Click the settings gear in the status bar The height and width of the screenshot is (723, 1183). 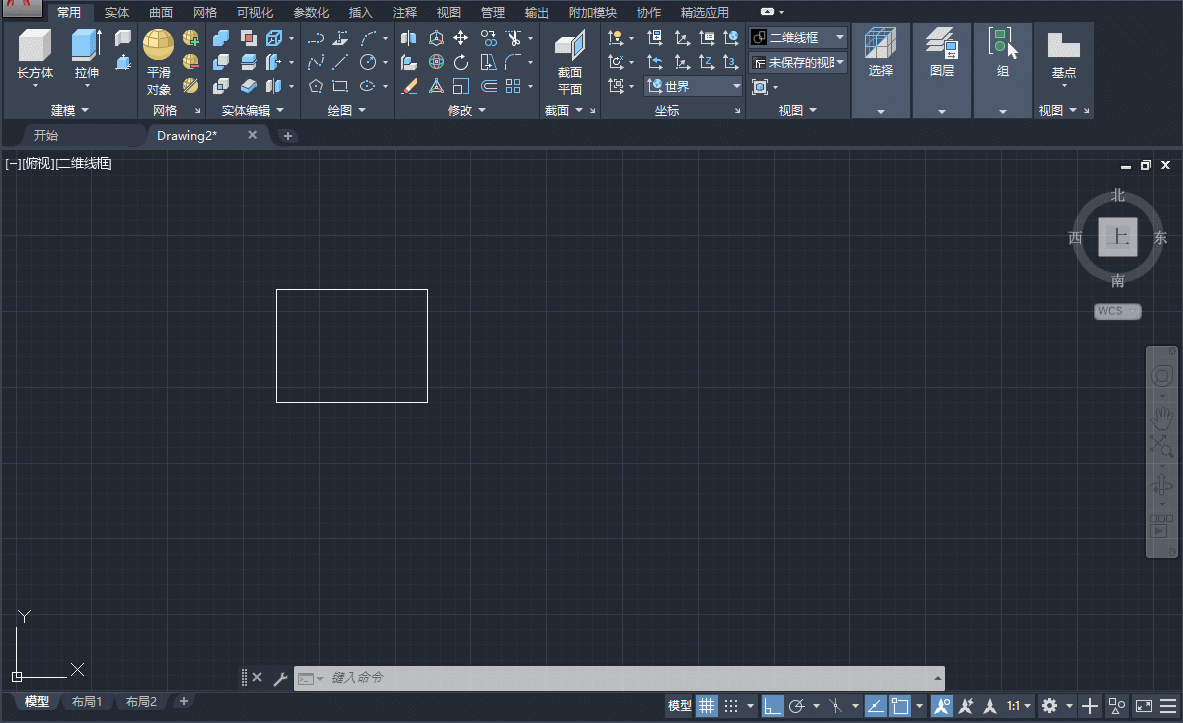[x=1049, y=706]
